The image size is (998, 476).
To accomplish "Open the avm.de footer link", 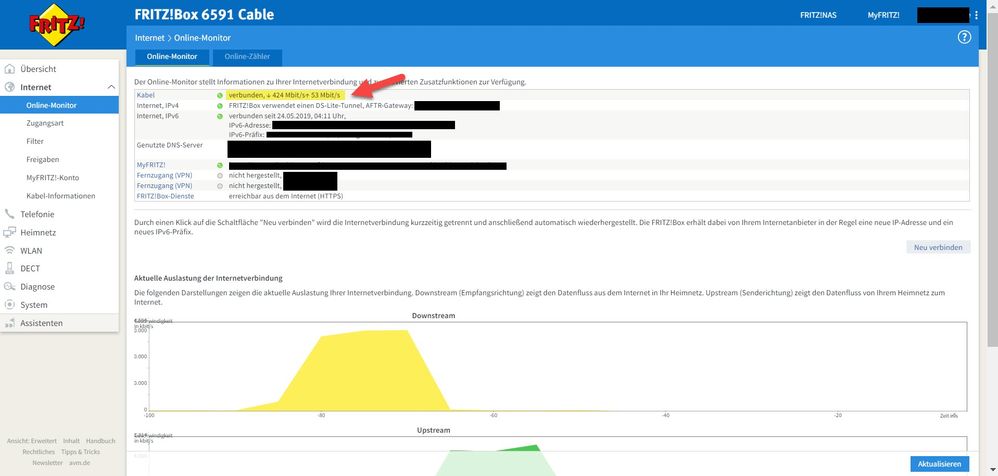I will pyautogui.click(x=80, y=463).
